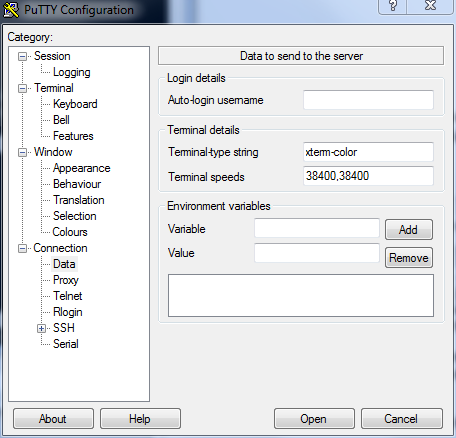Open the Serial category
Viewport: 456px width, 438px height.
tap(66, 344)
